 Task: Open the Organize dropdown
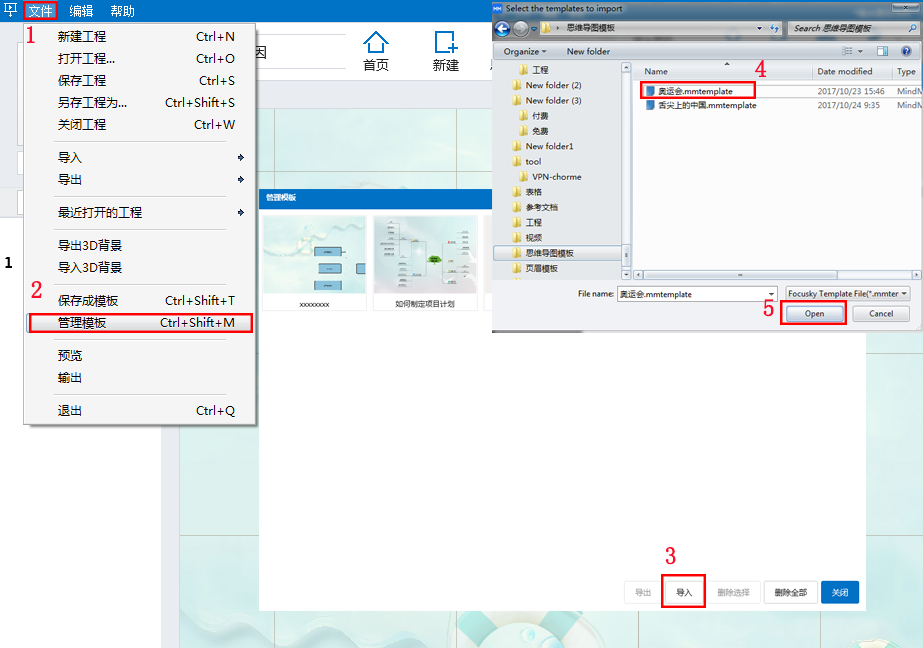[x=525, y=51]
